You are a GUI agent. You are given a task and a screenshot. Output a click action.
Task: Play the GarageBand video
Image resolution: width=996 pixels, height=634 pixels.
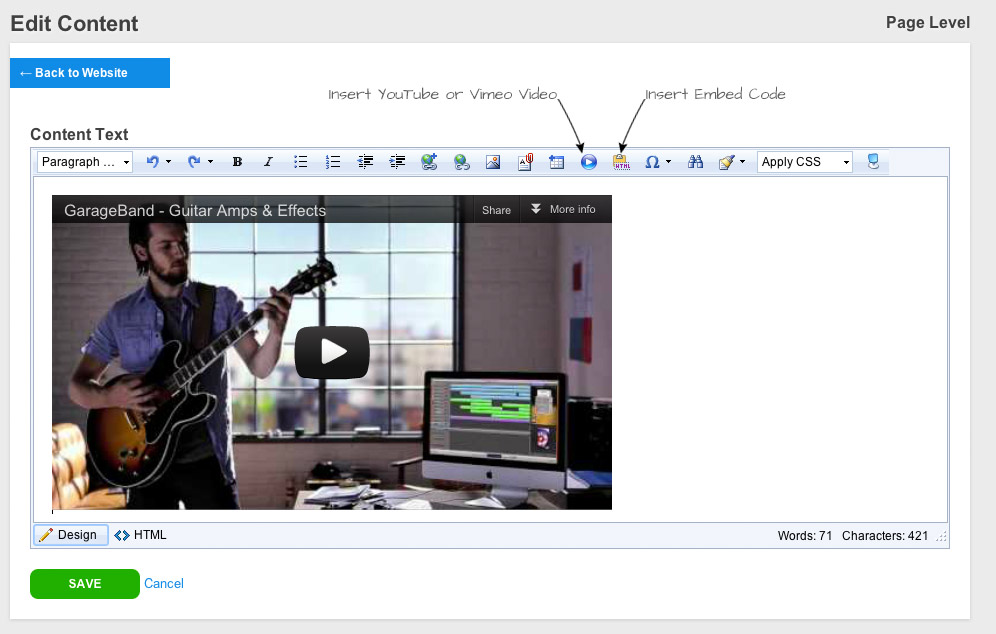[x=332, y=353]
